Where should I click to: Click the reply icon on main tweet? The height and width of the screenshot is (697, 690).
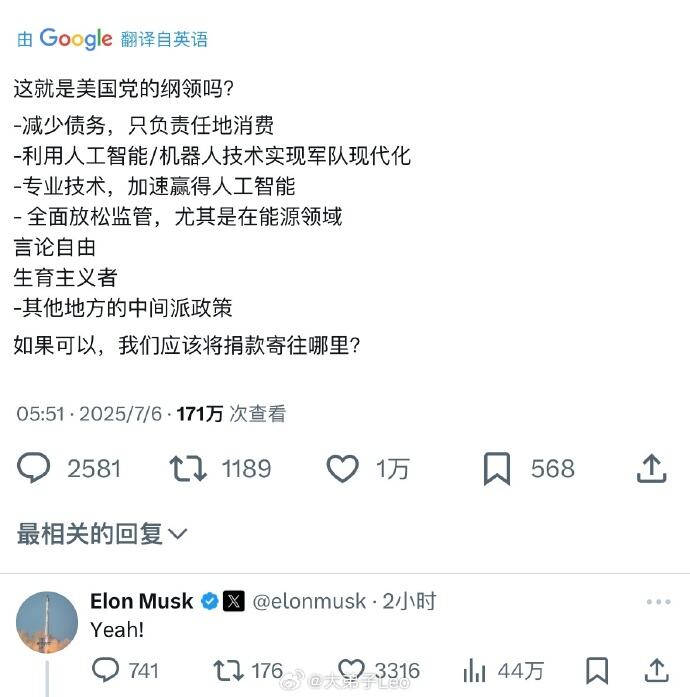click(34, 468)
